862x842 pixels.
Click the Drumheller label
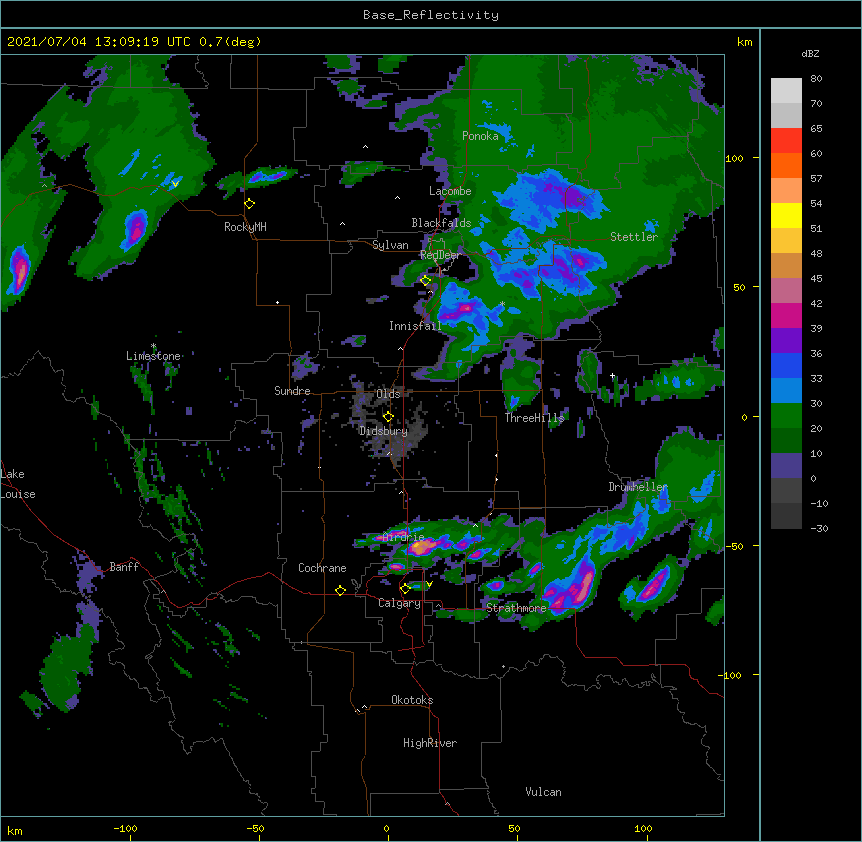638,487
